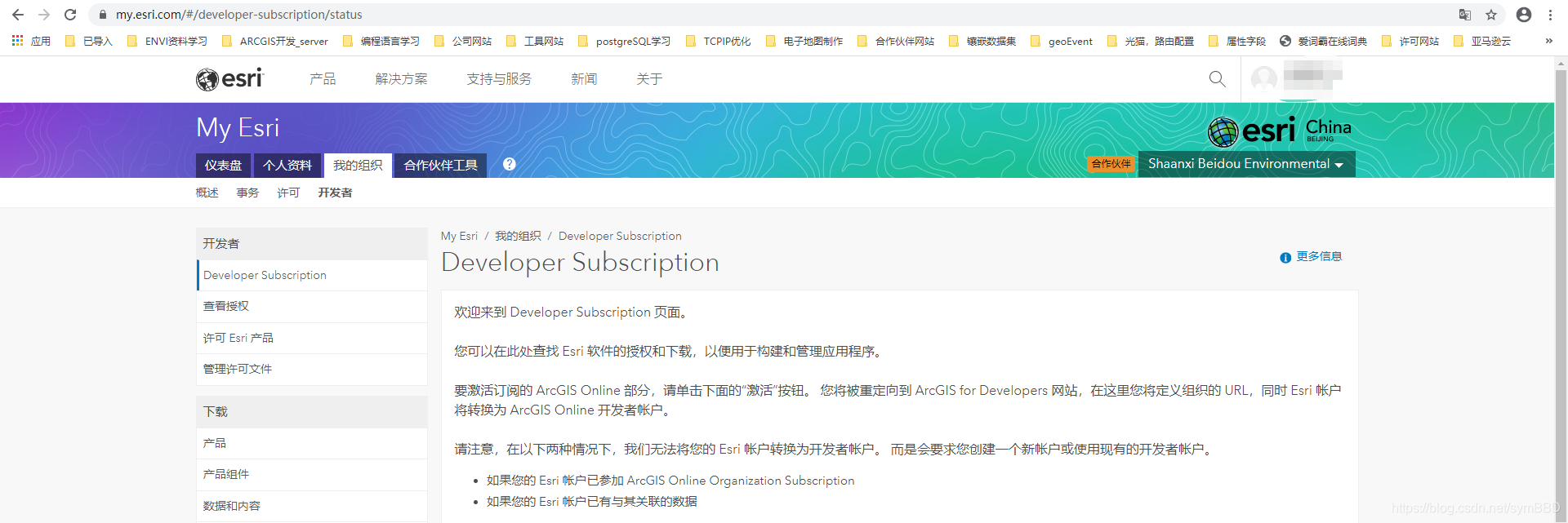The height and width of the screenshot is (523, 1568).
Task: Open the 镶嵌数据集 bookmark folder
Action: tap(982, 41)
